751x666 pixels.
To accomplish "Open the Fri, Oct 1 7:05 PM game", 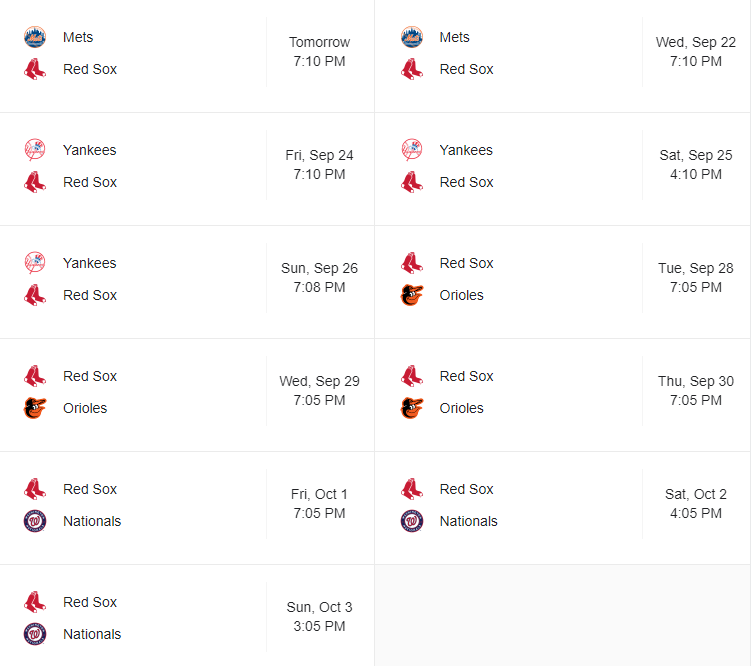I will pyautogui.click(x=319, y=504).
